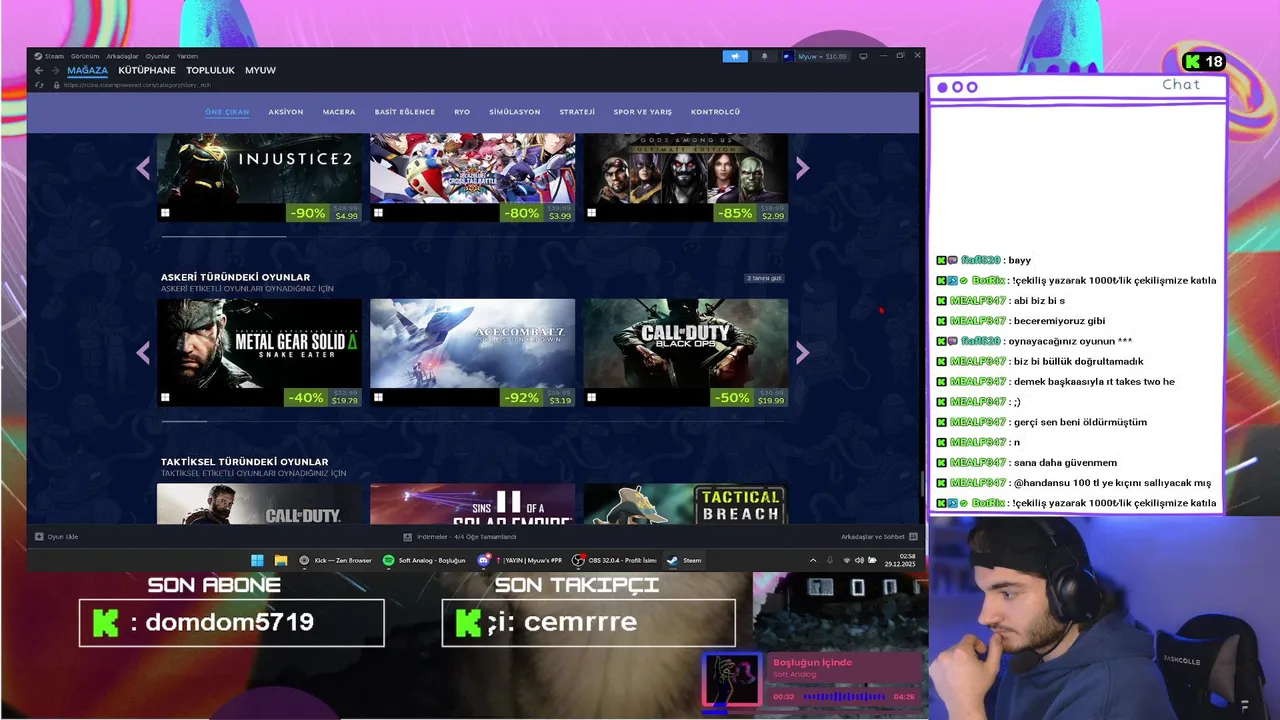The image size is (1280, 720).
Task: Click the Steam back navigation arrow
Action: (39, 70)
